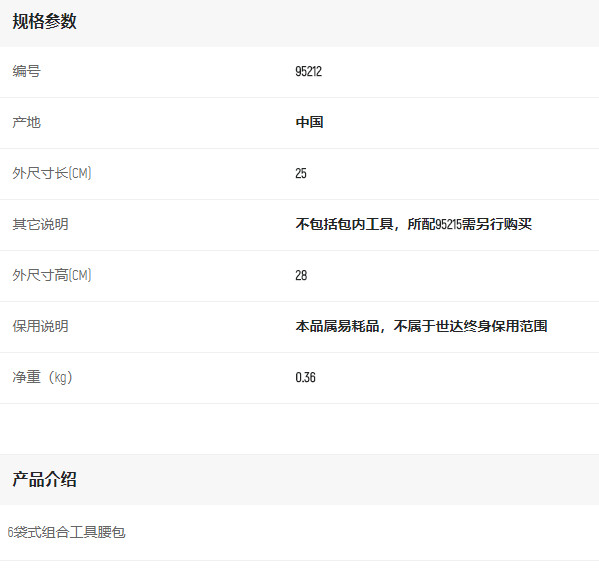Click the gray 规格参数 header bar

300,23
